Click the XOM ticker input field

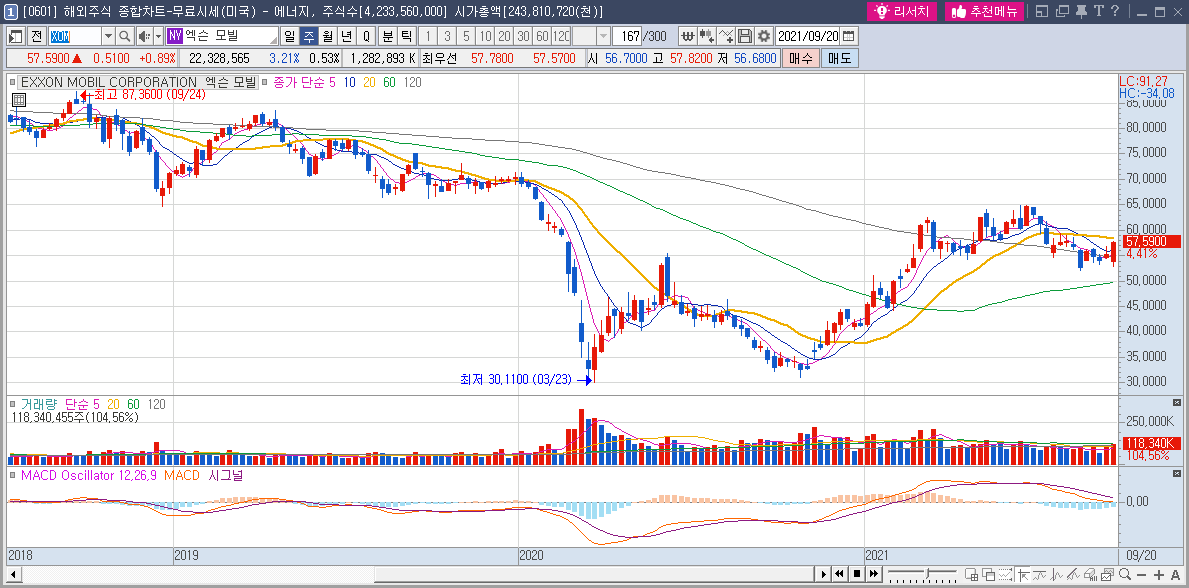(x=74, y=36)
